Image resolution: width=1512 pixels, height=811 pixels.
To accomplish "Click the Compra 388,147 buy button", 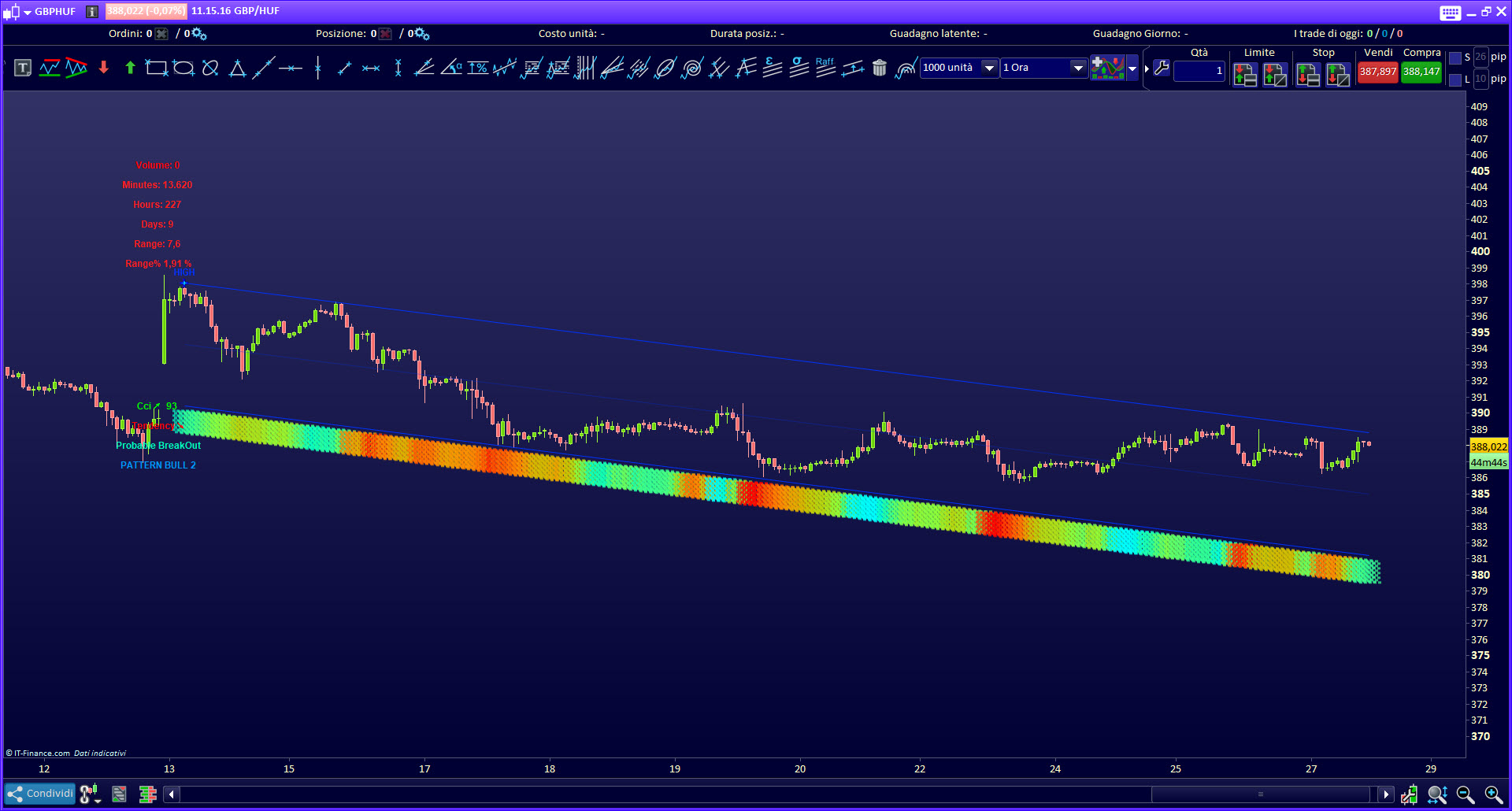I will 1421,72.
